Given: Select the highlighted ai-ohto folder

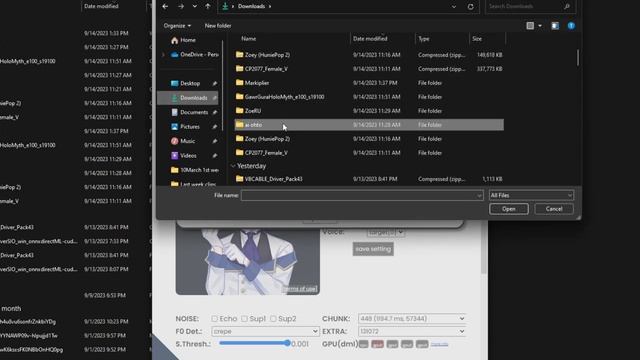Looking at the screenshot, I should (x=369, y=125).
